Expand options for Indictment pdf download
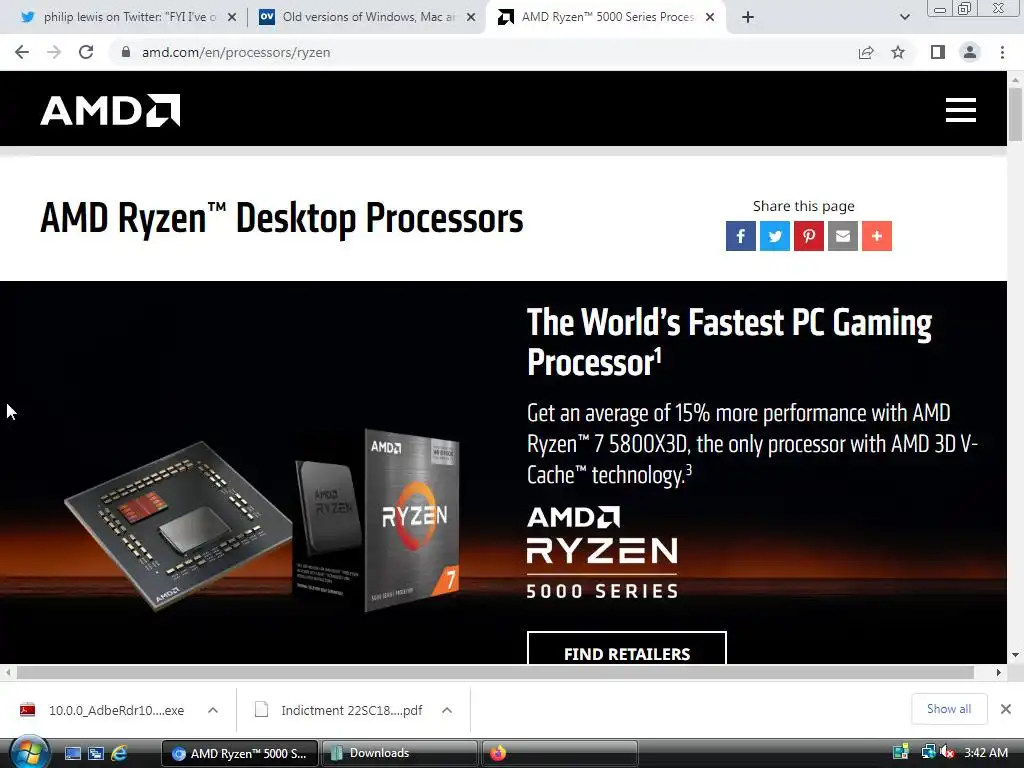The width and height of the screenshot is (1024, 768). click(x=447, y=710)
